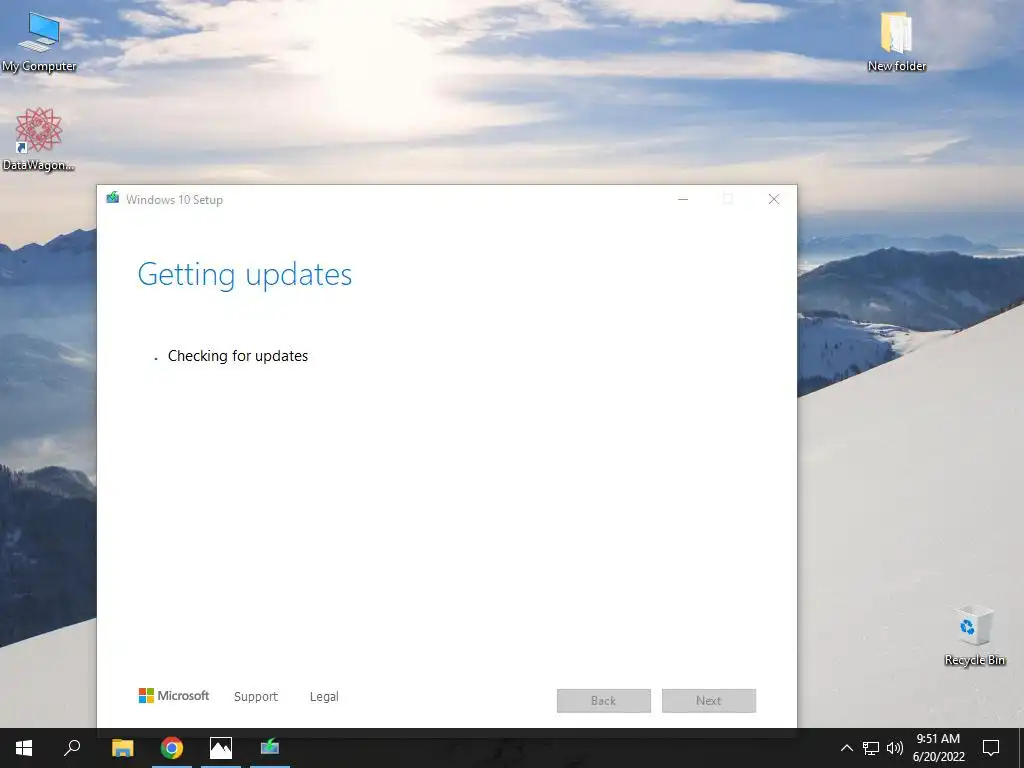Click the 'Checking for updates' text

238,356
